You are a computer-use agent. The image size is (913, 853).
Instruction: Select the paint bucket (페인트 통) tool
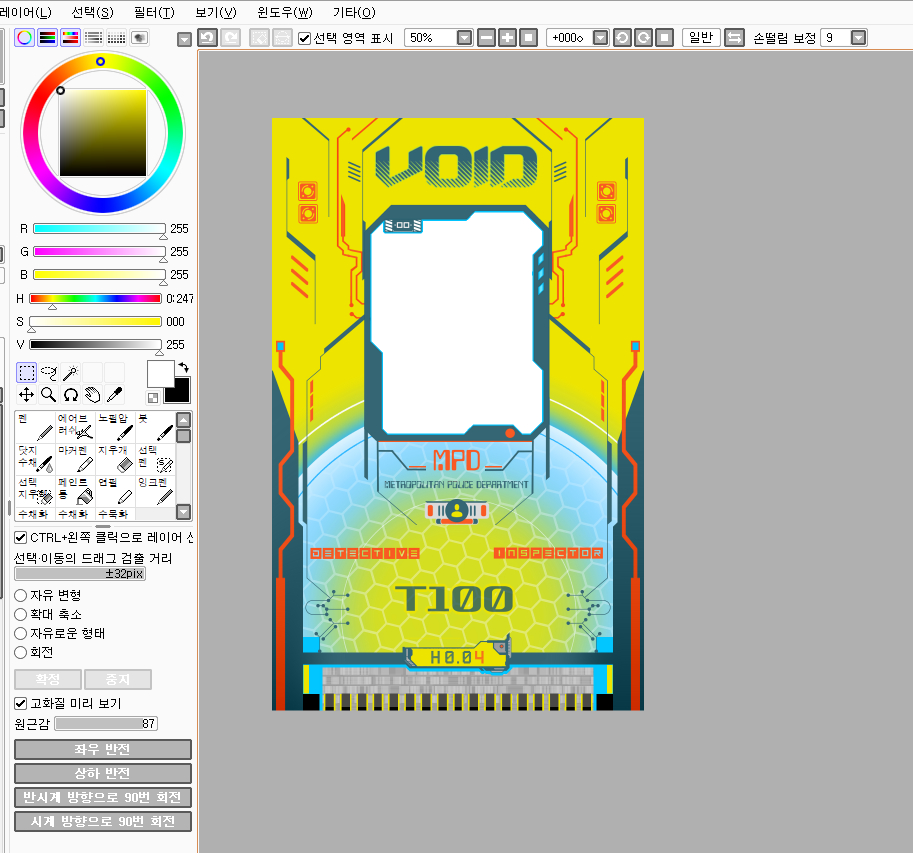coord(75,490)
